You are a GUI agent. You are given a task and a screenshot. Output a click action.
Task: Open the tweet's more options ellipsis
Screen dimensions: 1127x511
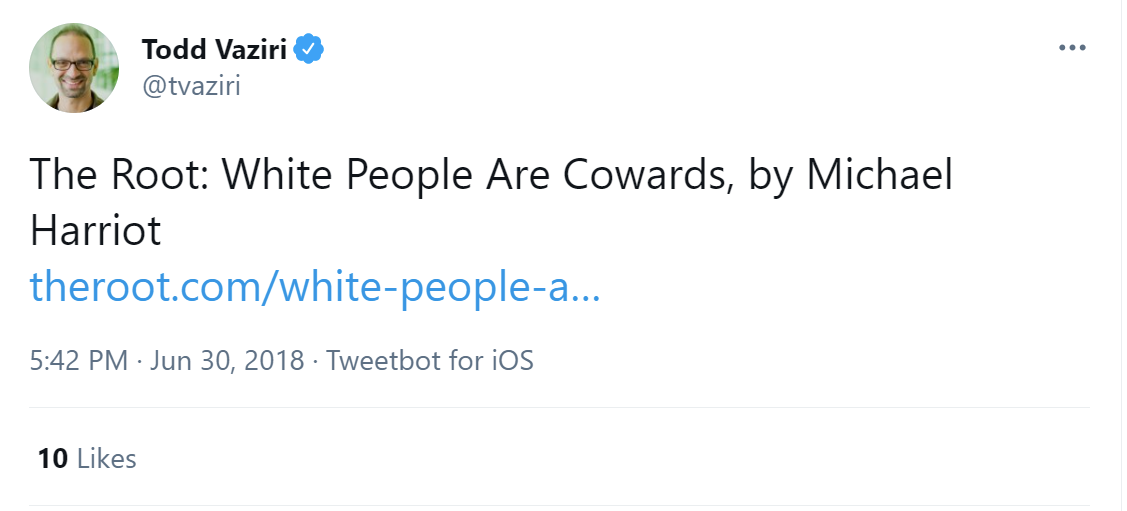tap(1071, 48)
